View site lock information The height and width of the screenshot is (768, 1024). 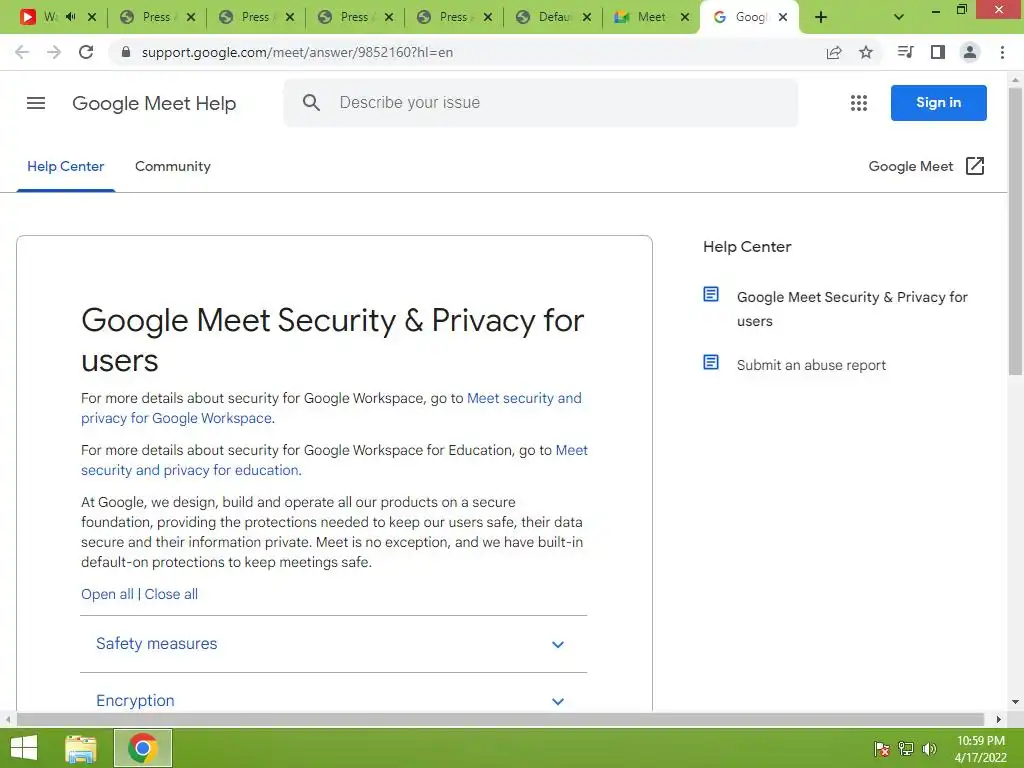(x=126, y=52)
